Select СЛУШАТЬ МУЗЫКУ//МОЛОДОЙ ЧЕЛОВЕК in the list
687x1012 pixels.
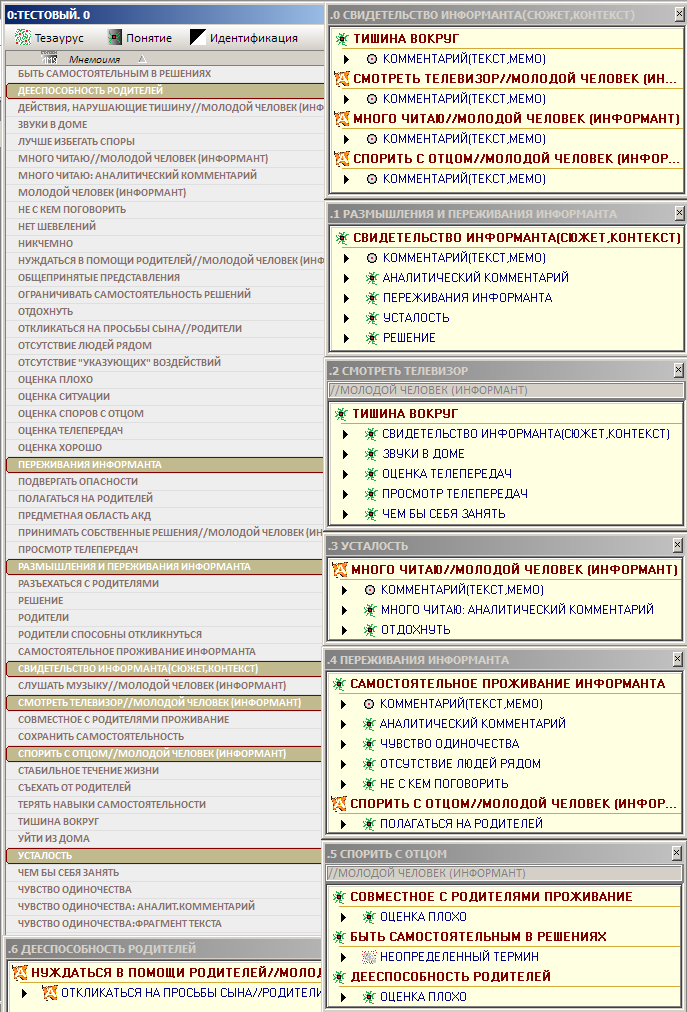pyautogui.click(x=165, y=685)
